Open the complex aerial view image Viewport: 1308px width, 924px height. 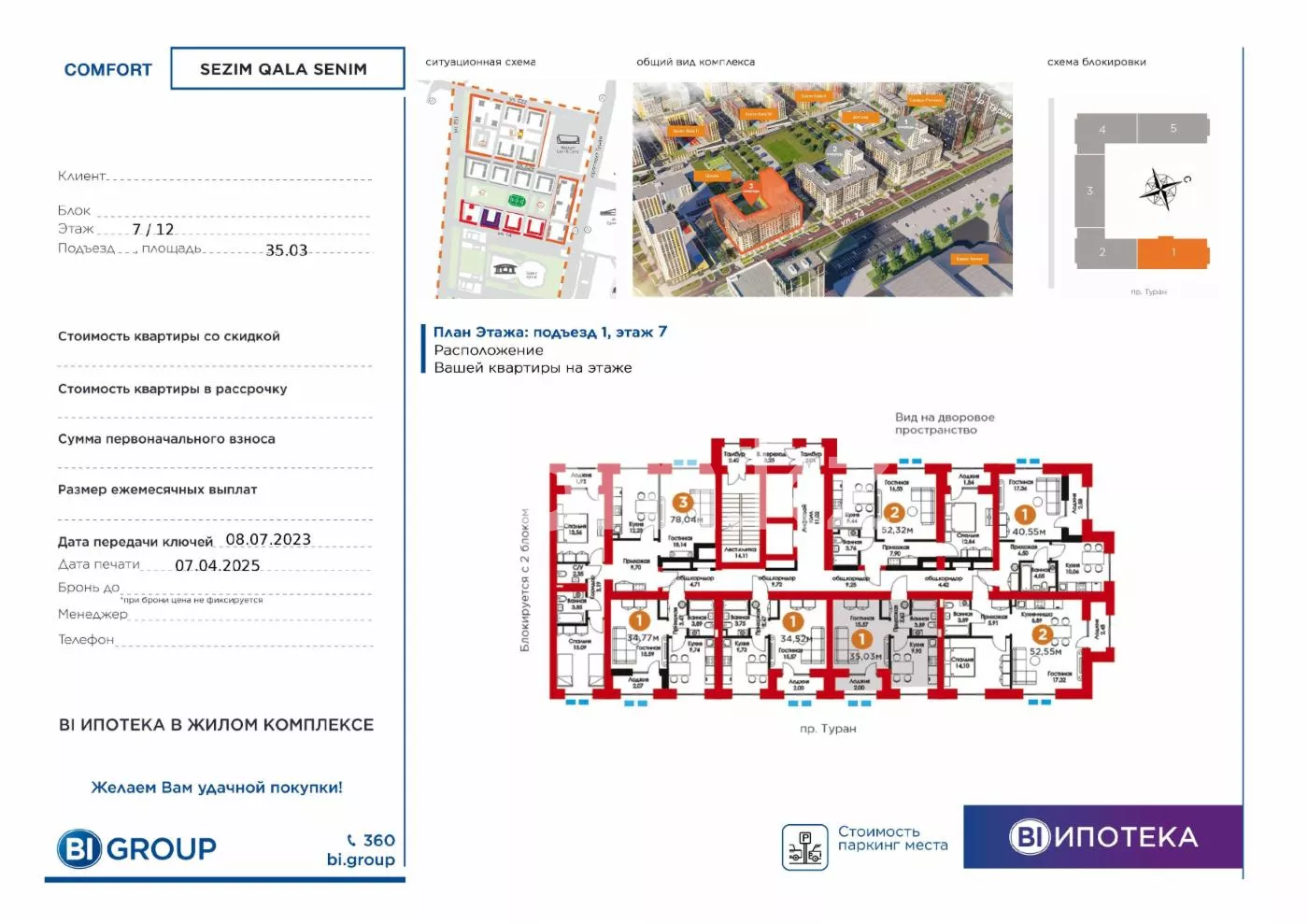click(822, 190)
